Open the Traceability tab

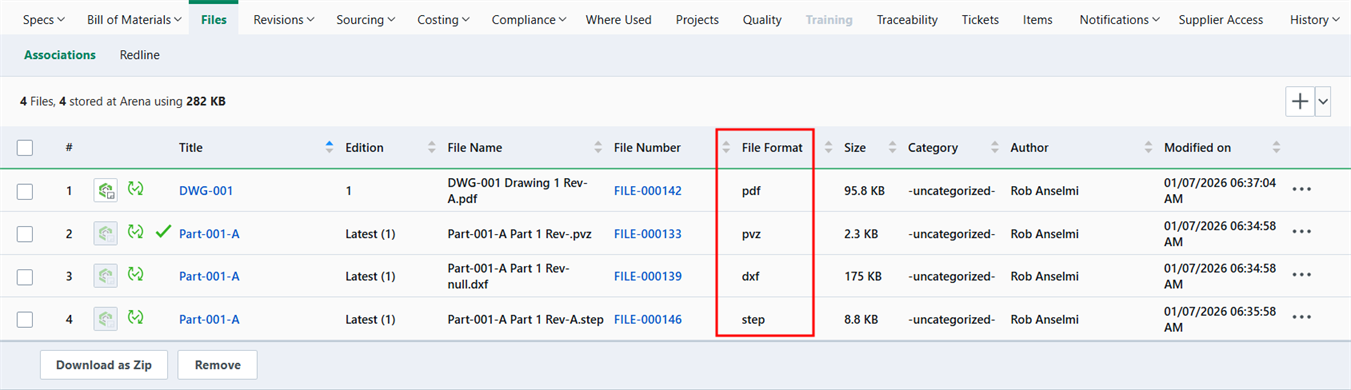pyautogui.click(x=907, y=19)
